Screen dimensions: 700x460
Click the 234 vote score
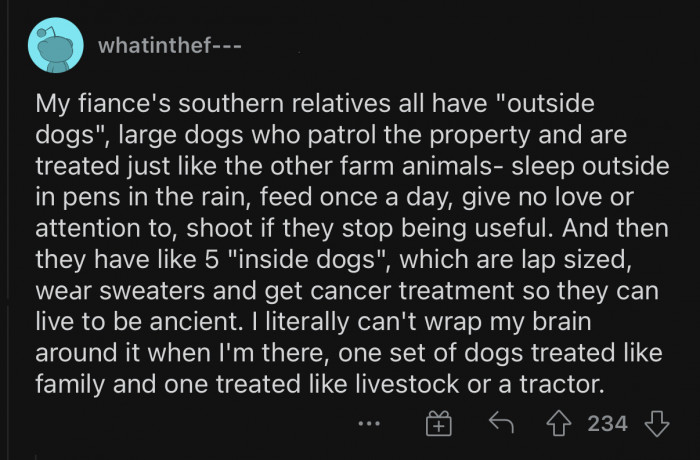(x=608, y=424)
